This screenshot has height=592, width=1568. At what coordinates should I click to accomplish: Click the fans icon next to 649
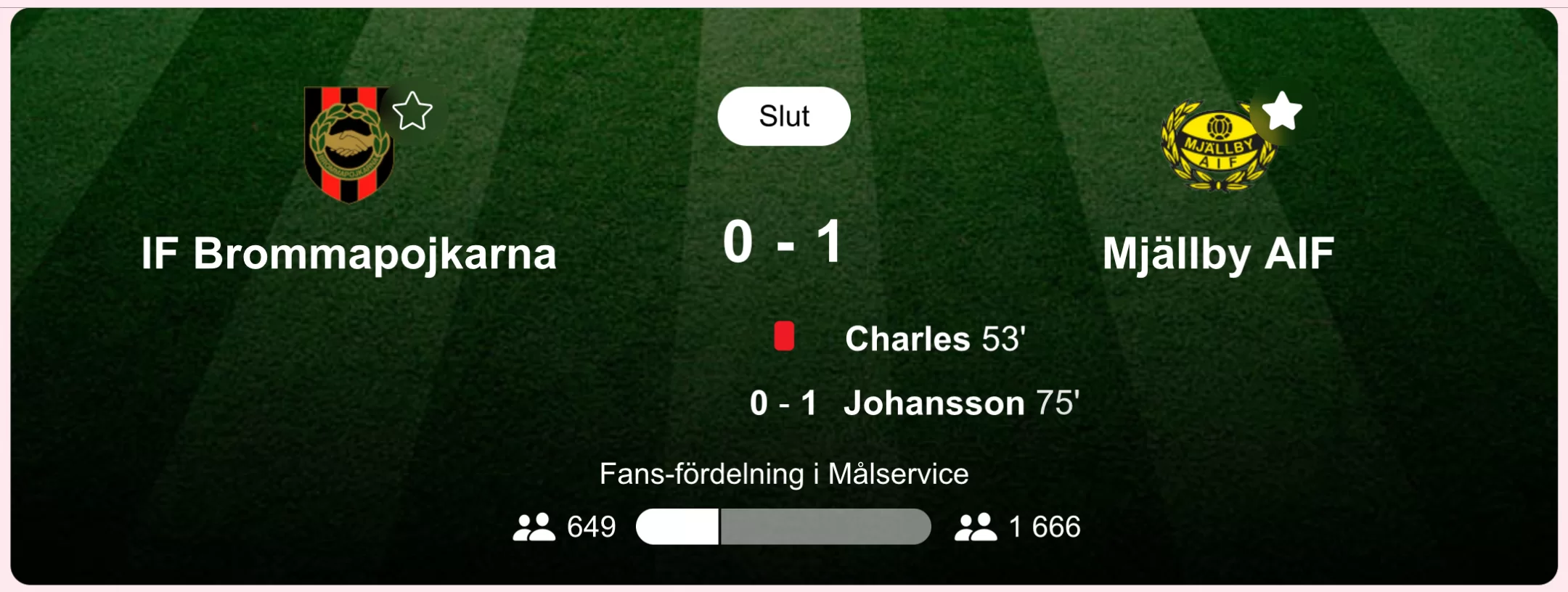[534, 527]
